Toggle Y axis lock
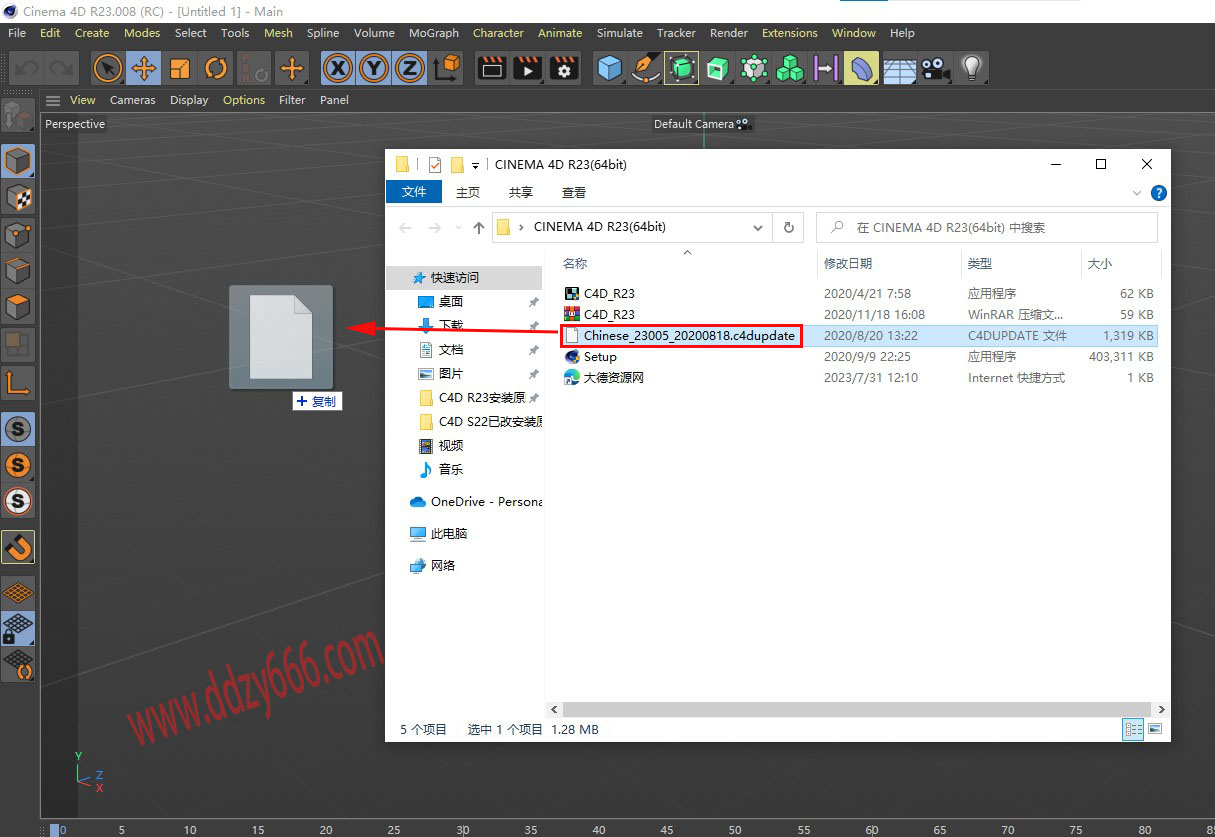This screenshot has width=1215, height=837. [x=374, y=68]
